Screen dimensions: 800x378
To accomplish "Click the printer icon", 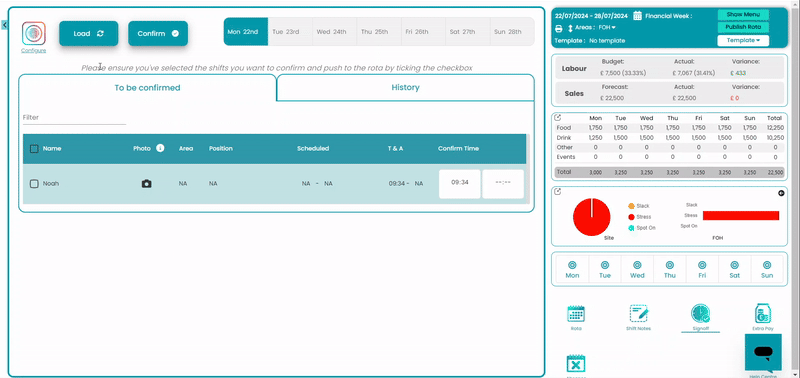I will 559,28.
